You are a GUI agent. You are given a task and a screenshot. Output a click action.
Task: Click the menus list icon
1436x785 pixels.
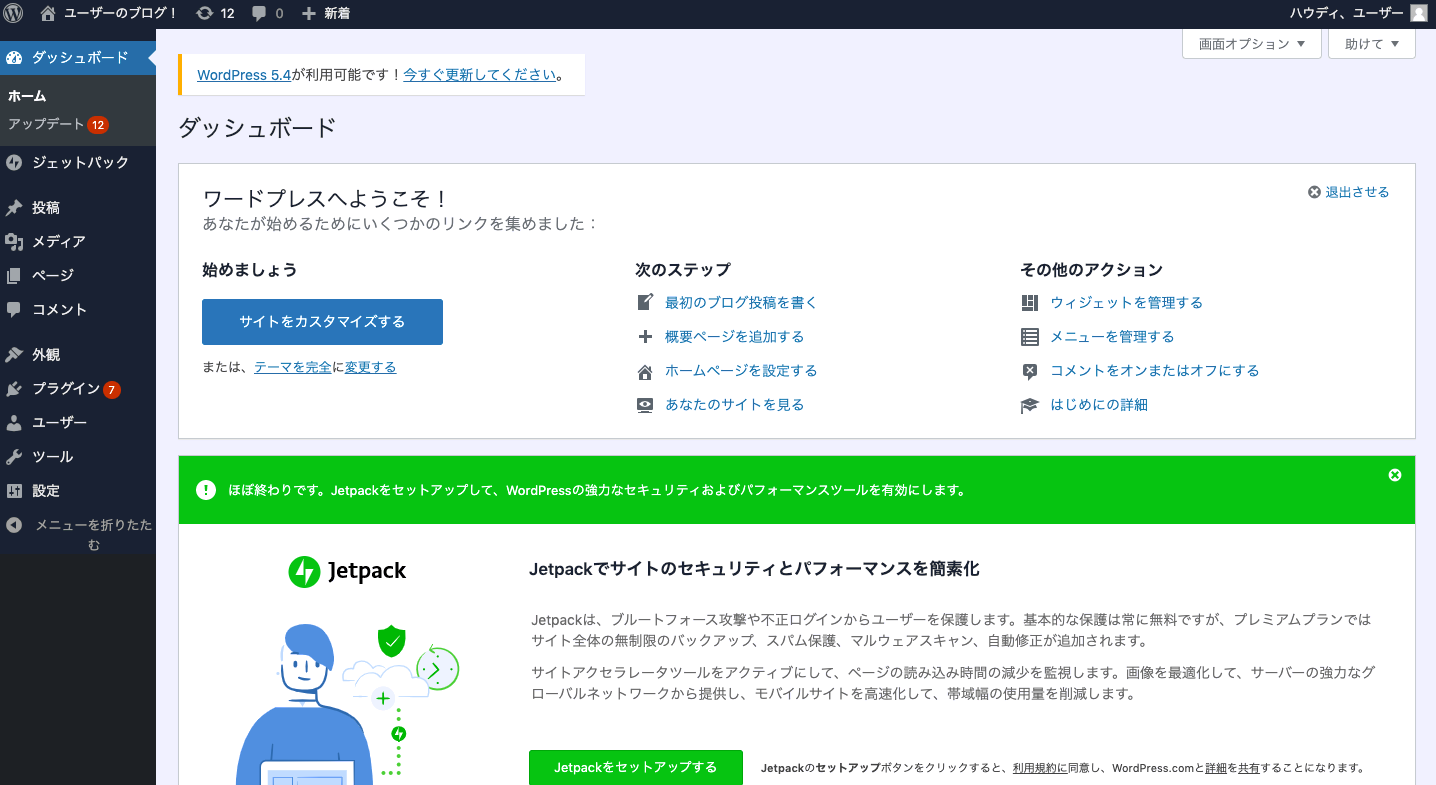(x=1030, y=337)
